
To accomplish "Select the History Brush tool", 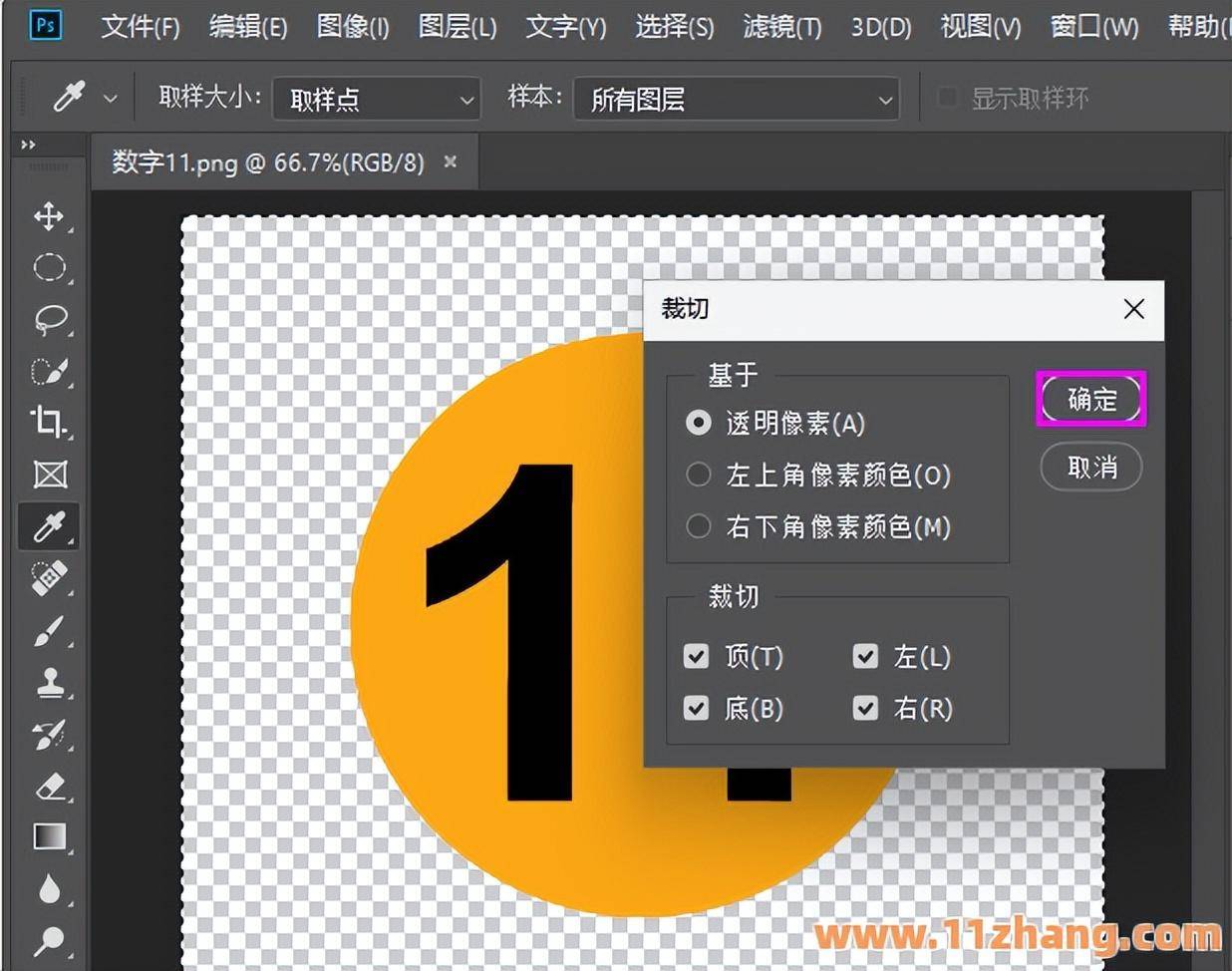I will [49, 735].
